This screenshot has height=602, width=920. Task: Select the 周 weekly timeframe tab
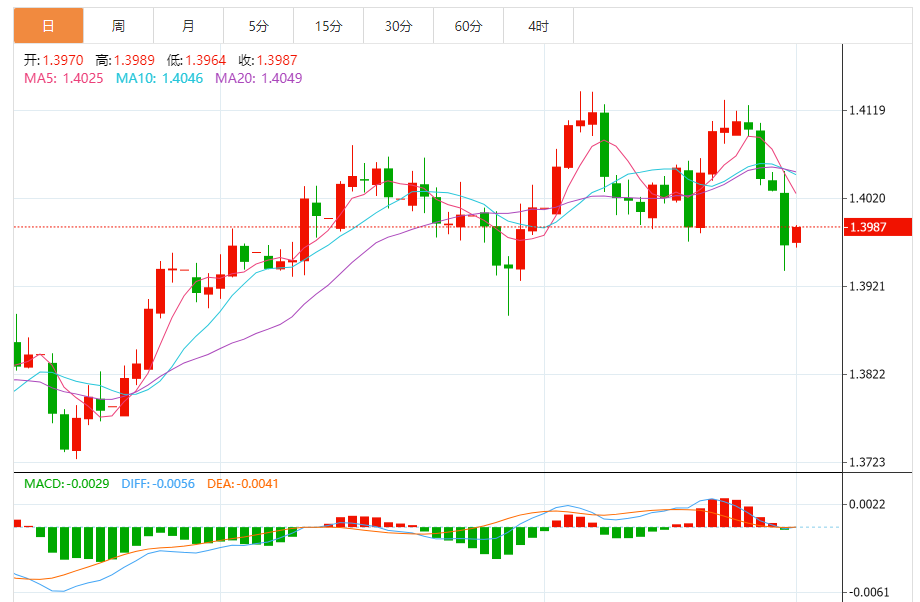point(119,26)
